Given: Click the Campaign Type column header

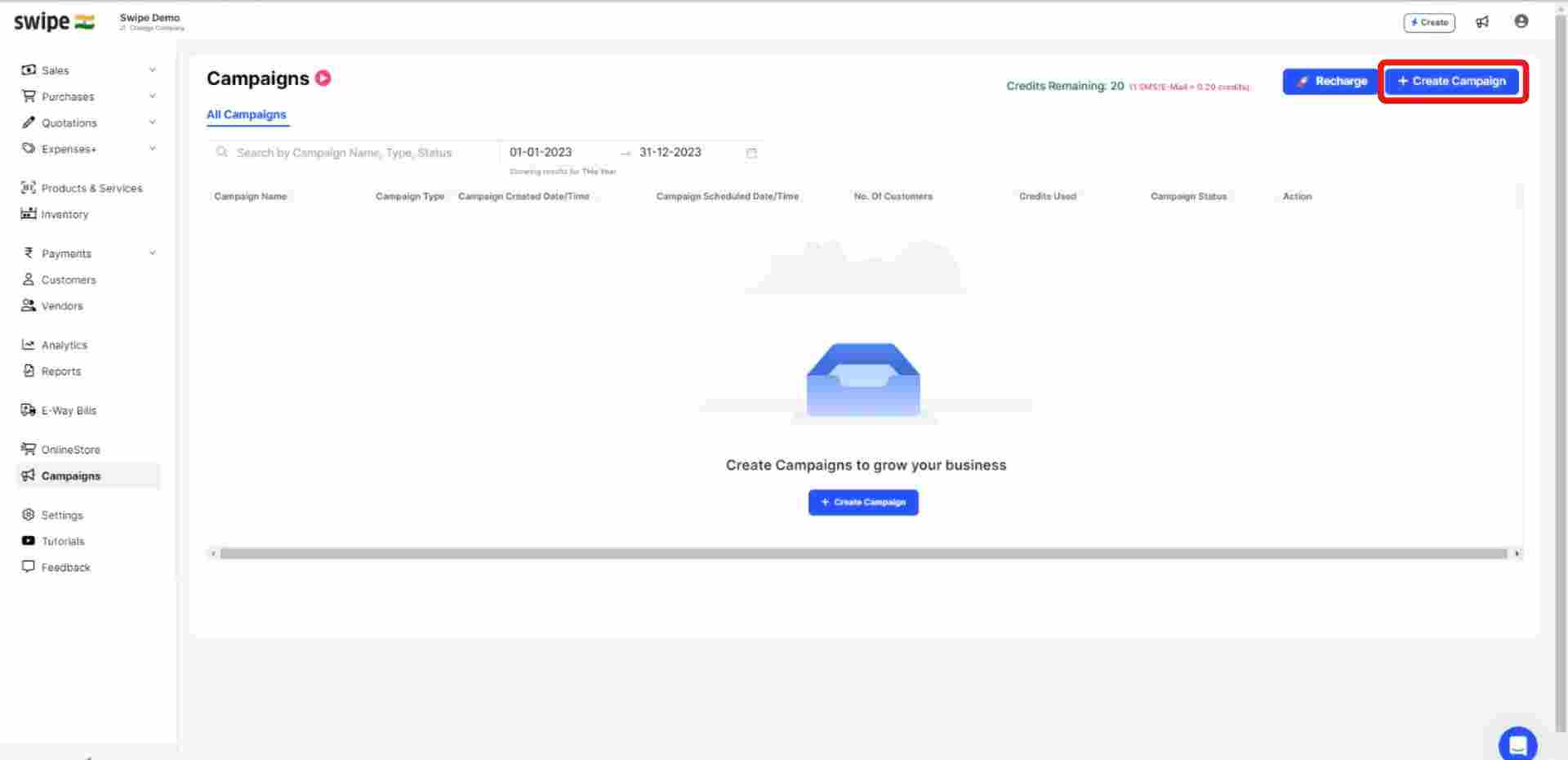Looking at the screenshot, I should [x=410, y=196].
